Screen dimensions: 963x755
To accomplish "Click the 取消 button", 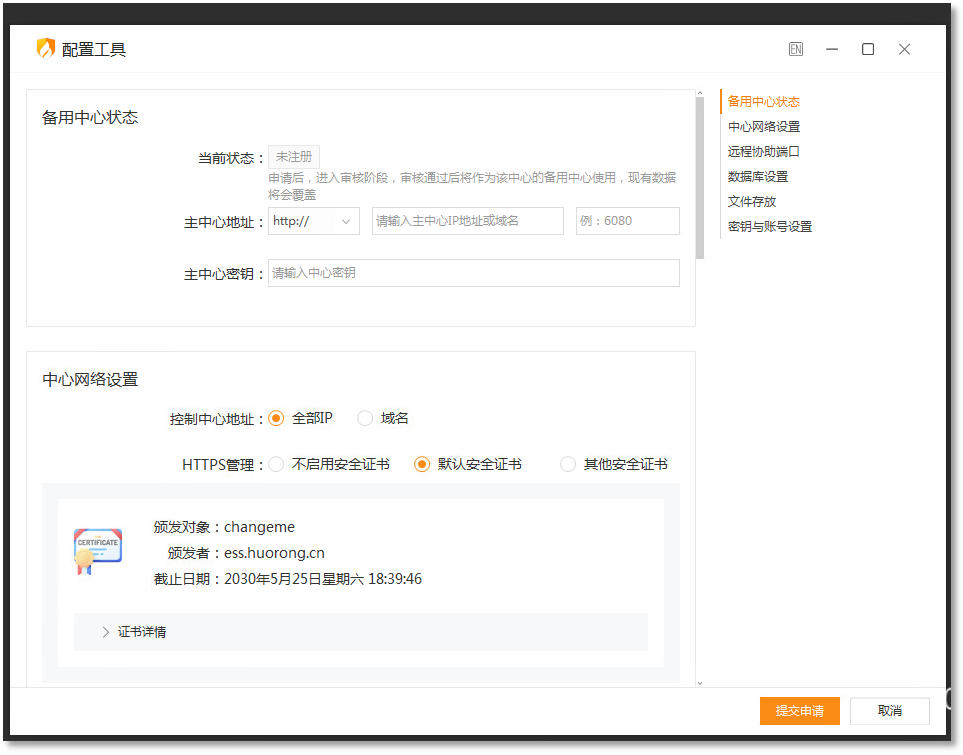I will (890, 711).
